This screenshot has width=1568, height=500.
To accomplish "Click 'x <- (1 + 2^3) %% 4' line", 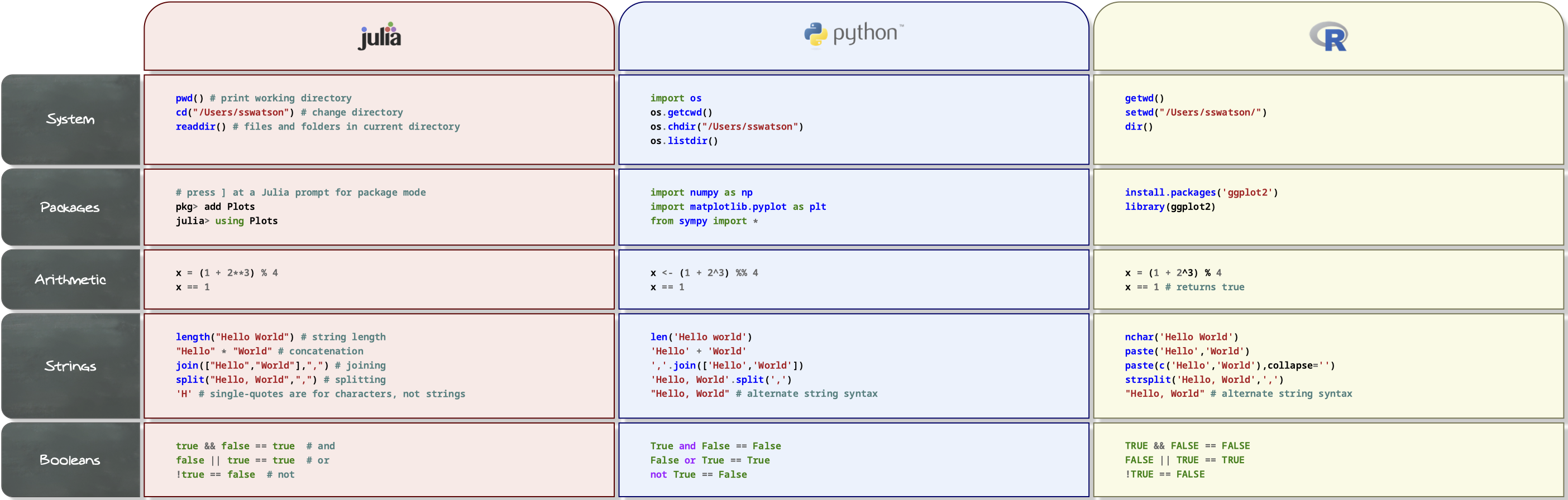I will (704, 272).
